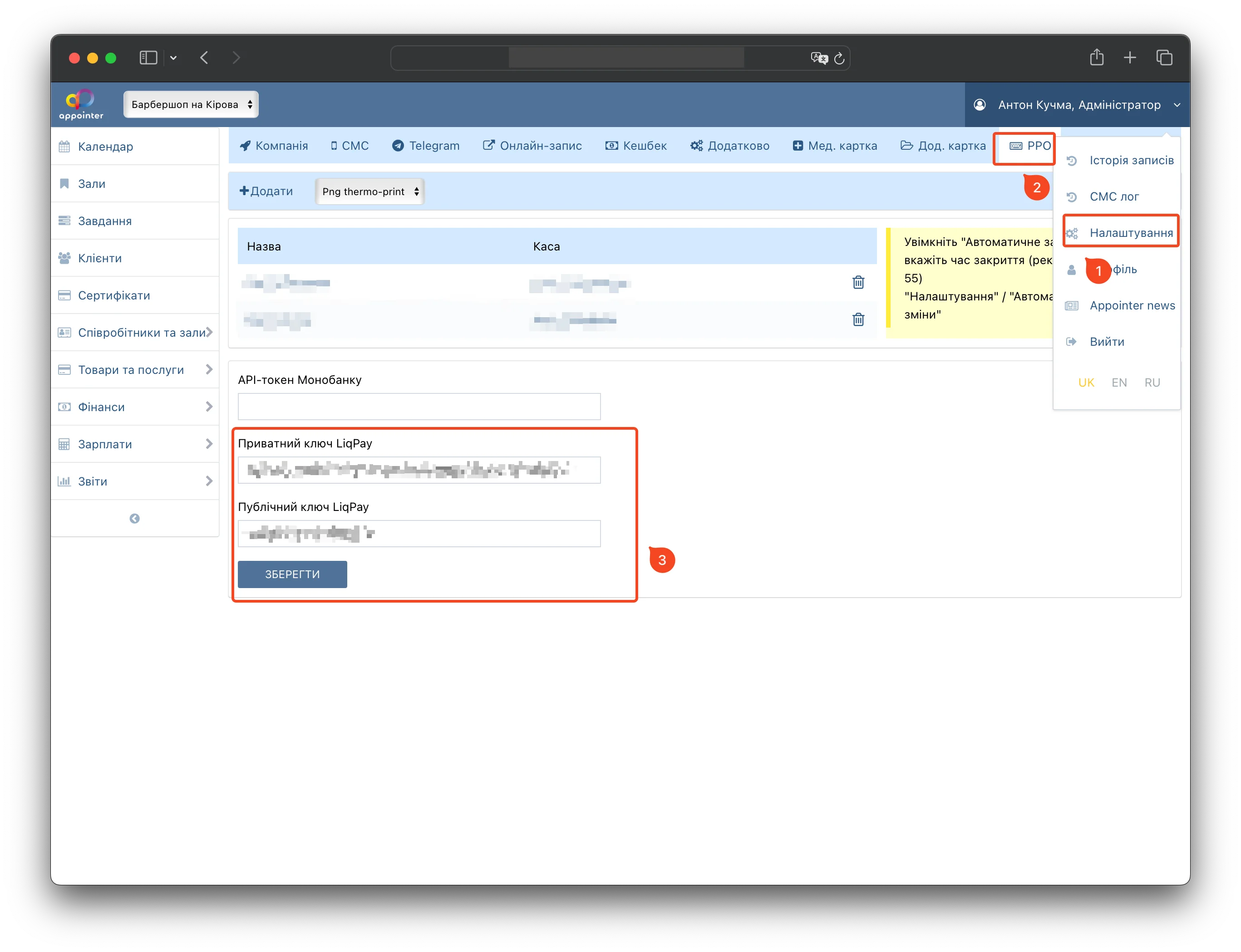
Task: Open the Png thermo-print dropdown
Action: 369,191
